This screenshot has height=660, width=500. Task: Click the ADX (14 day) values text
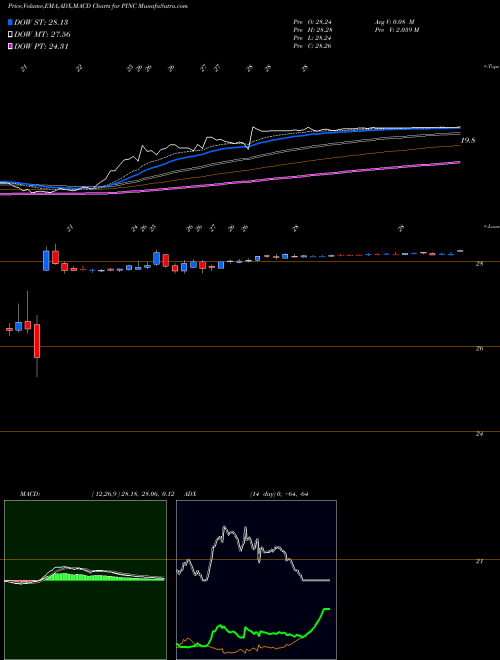(279, 494)
